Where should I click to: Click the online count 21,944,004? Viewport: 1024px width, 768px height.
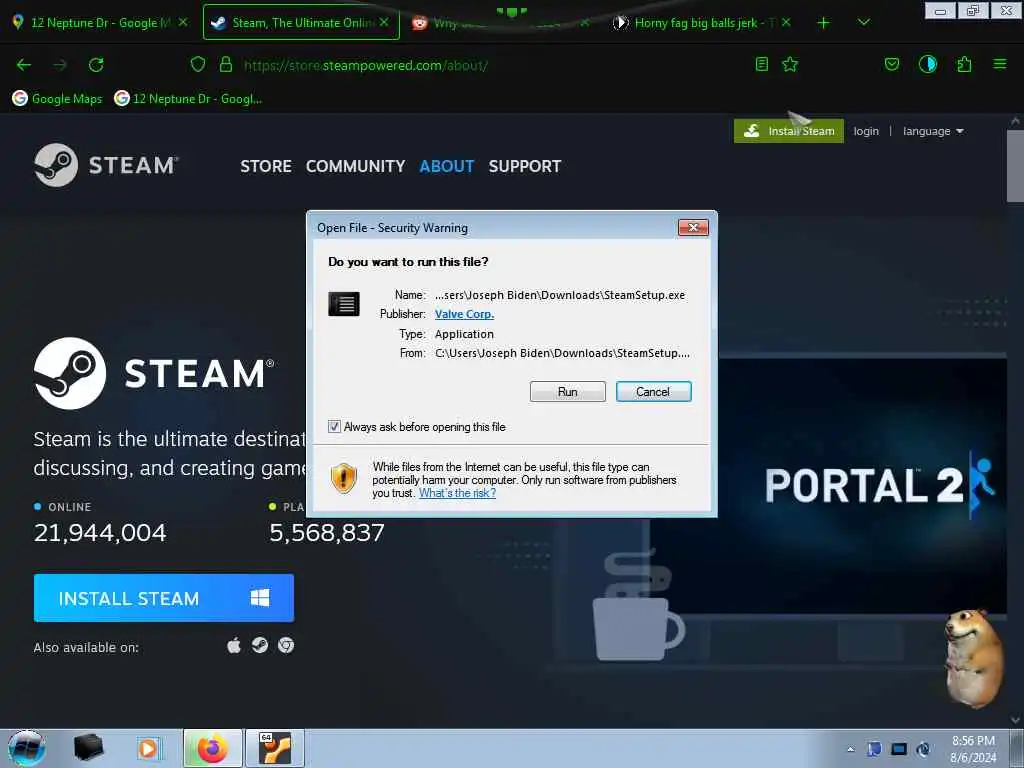coord(100,533)
